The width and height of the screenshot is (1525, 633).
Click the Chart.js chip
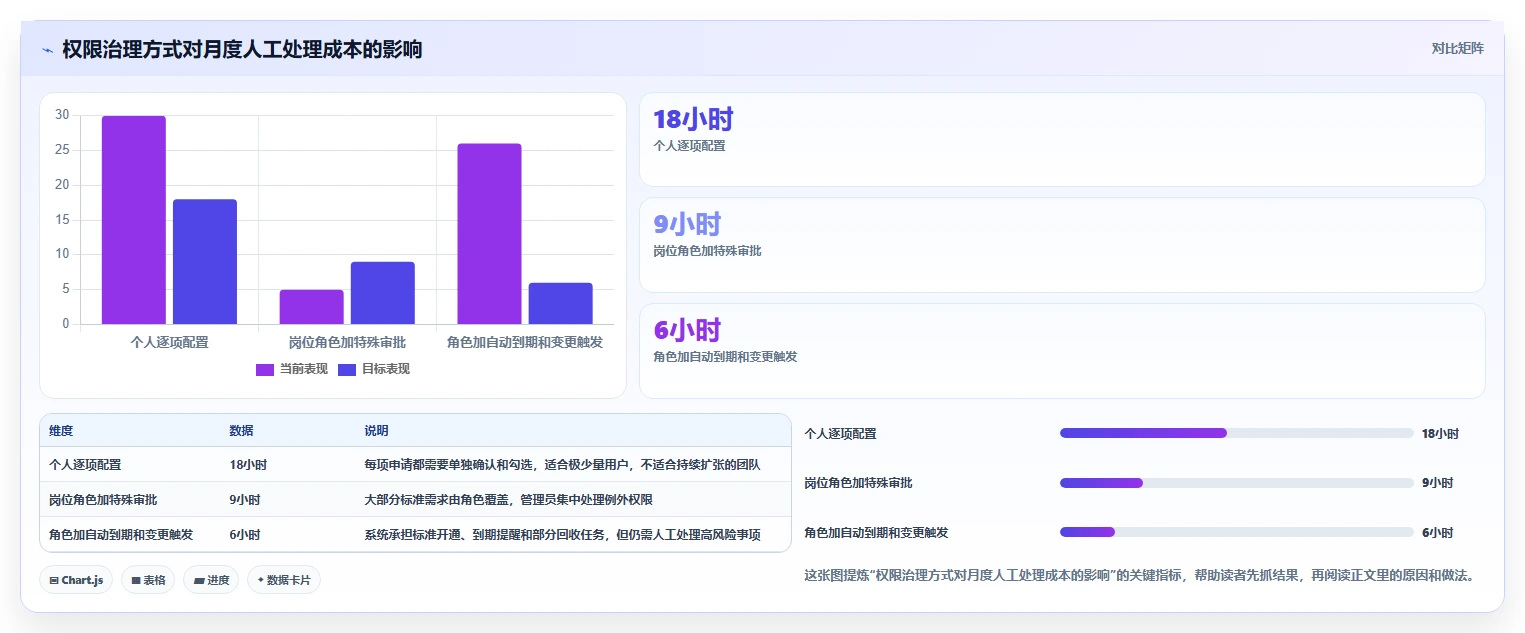76,580
